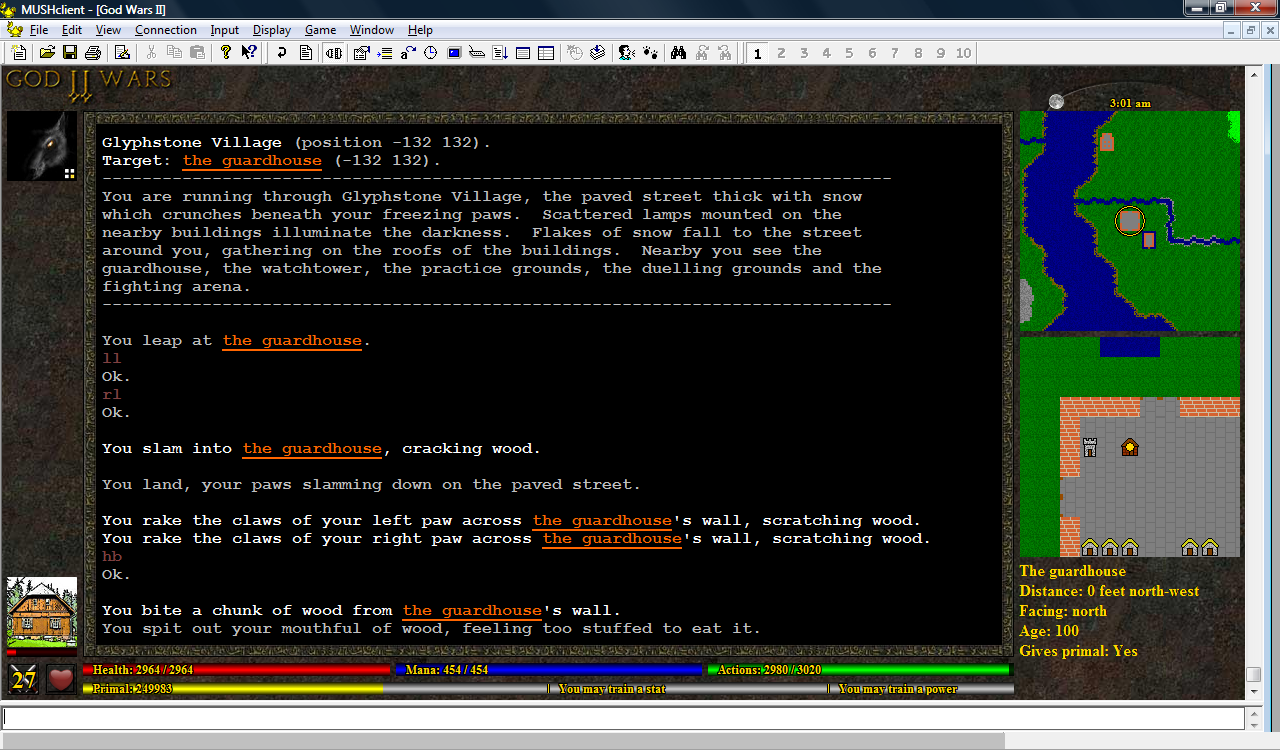Click the wolf portrait thumbnail

pyautogui.click(x=42, y=146)
